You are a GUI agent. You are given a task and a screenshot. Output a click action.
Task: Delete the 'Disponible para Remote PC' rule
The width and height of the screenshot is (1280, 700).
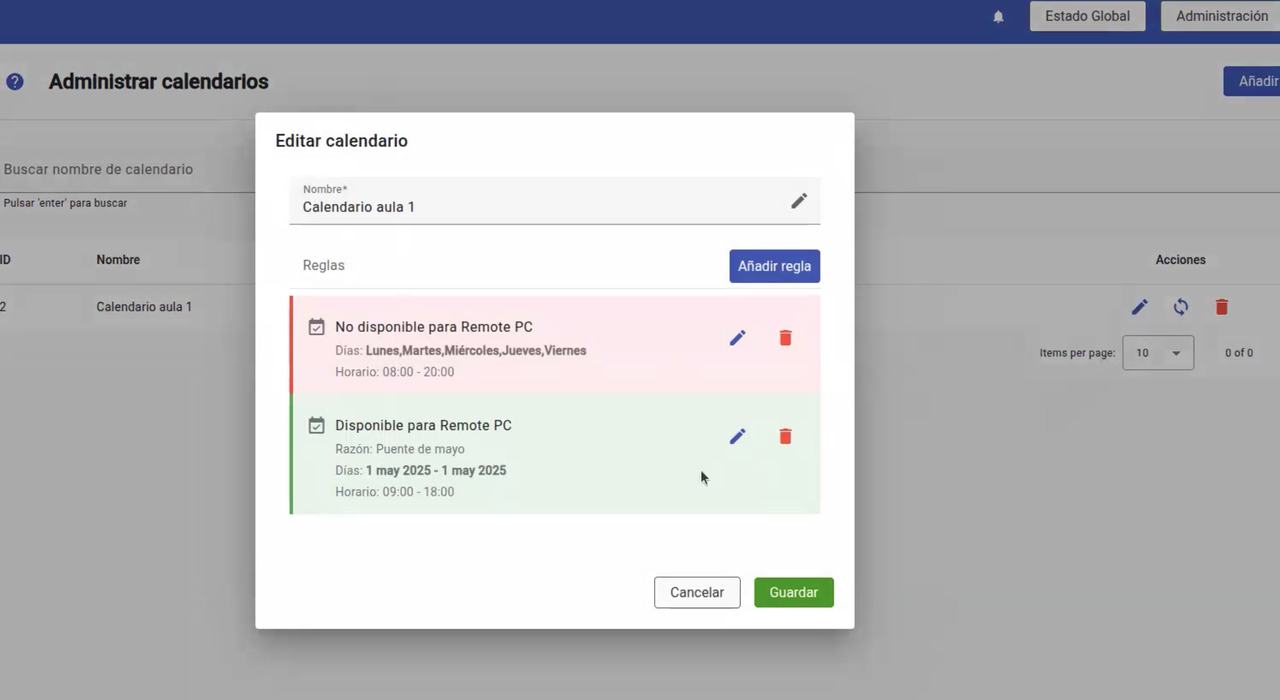785,436
